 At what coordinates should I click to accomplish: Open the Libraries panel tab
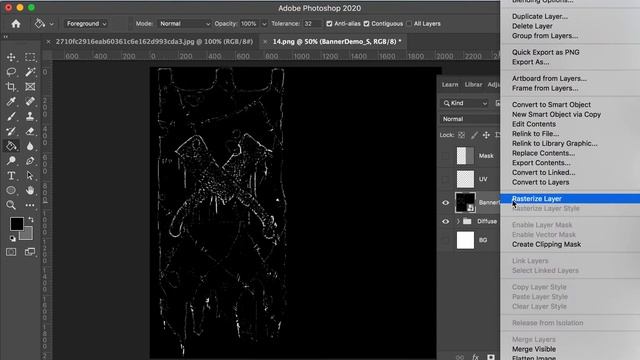point(473,84)
